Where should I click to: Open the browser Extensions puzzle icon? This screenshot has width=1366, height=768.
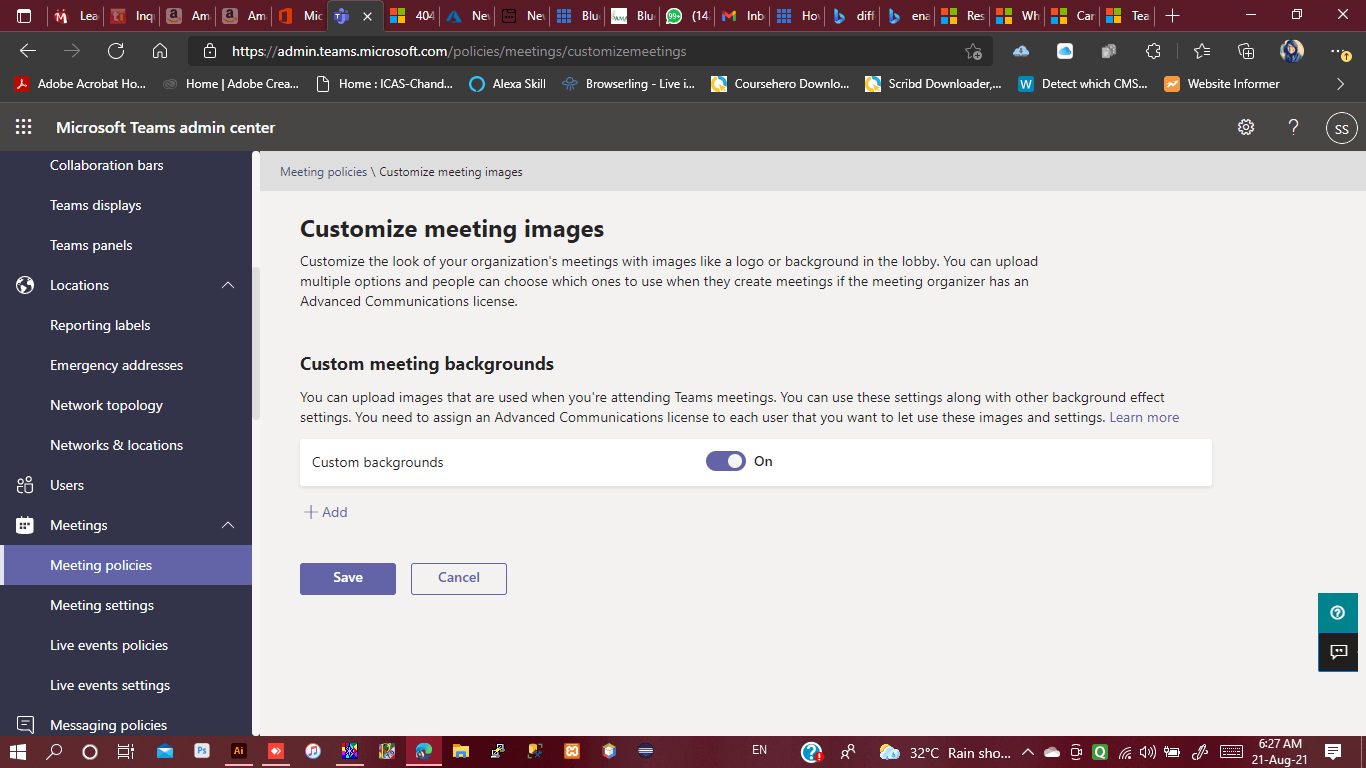1153,51
